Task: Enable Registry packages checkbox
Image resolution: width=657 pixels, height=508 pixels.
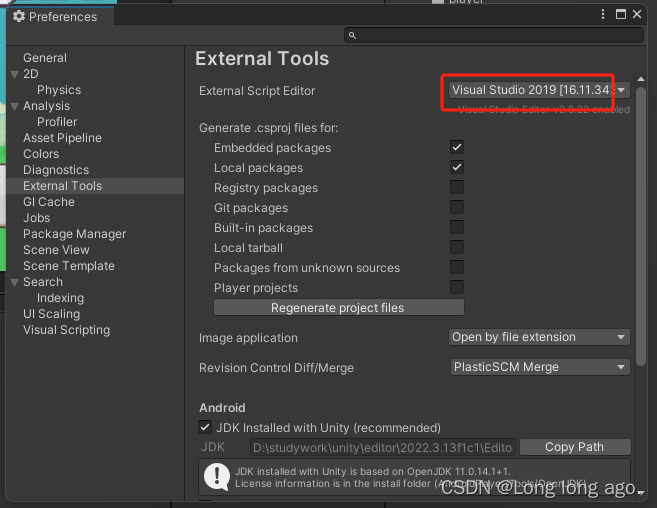Action: (x=457, y=187)
